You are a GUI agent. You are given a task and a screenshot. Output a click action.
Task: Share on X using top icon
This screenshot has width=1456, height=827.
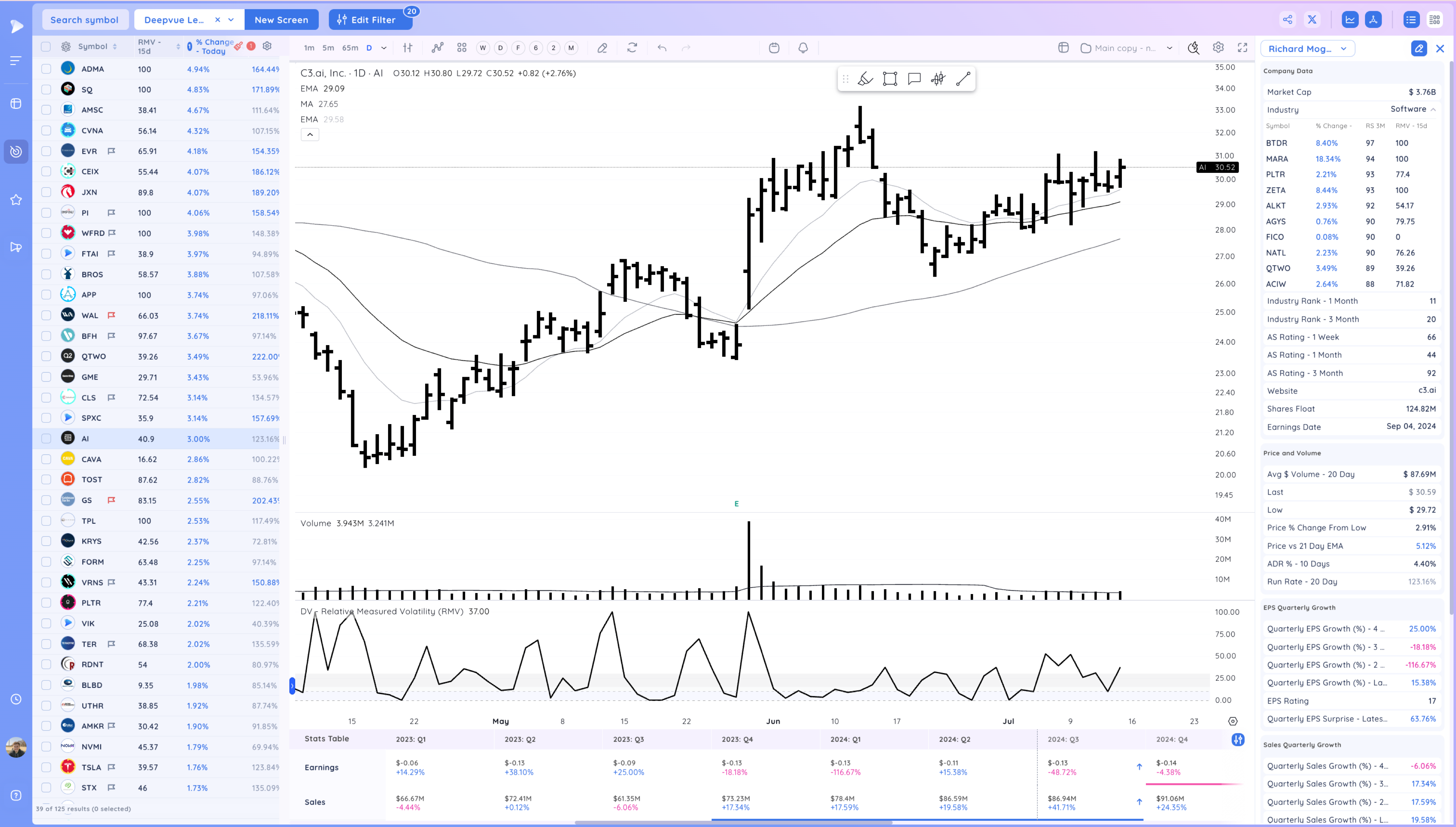click(x=1312, y=20)
